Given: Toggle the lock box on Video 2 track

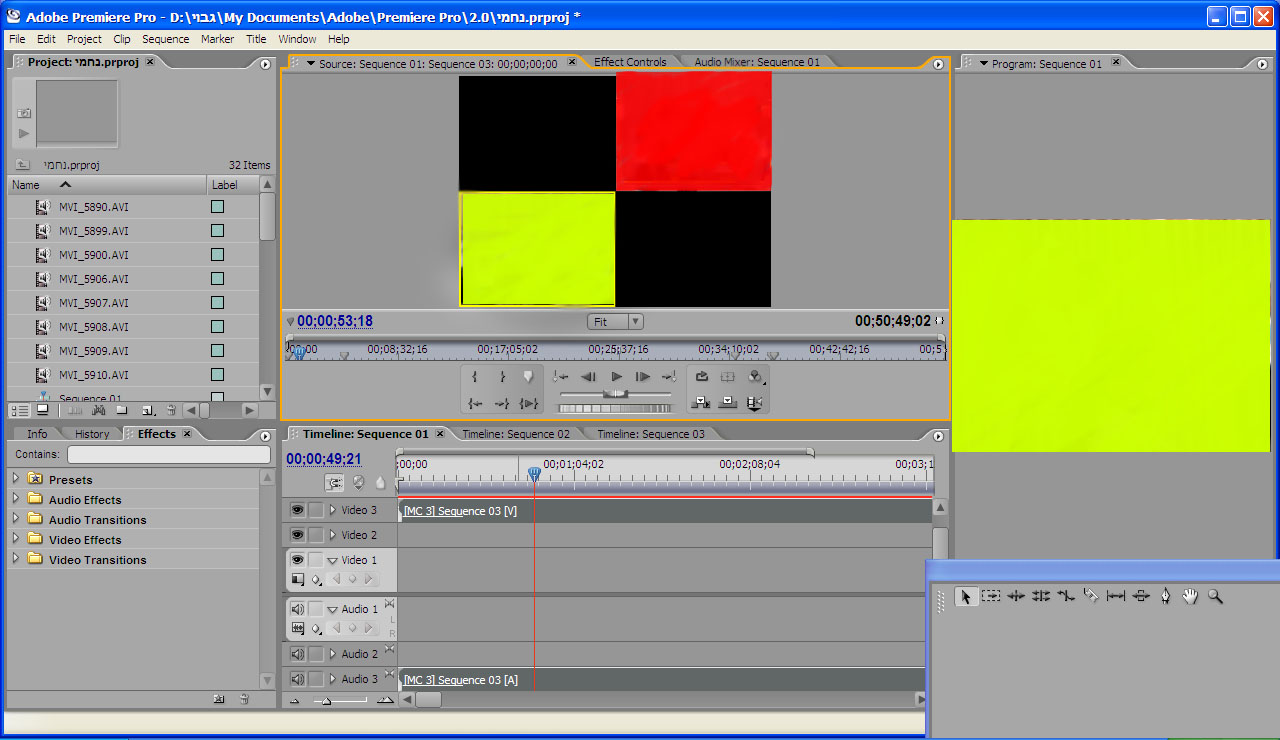Looking at the screenshot, I should 316,535.
